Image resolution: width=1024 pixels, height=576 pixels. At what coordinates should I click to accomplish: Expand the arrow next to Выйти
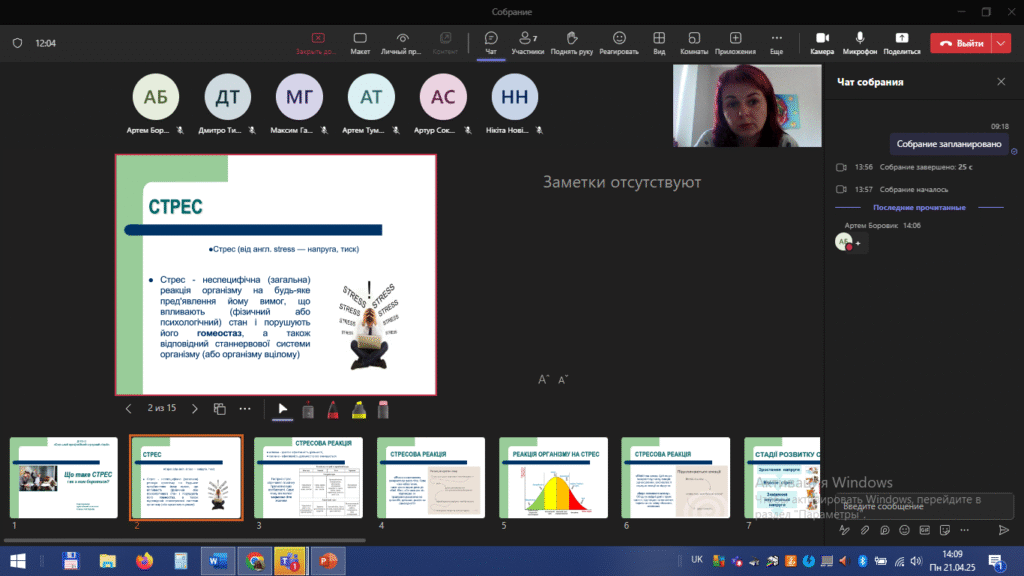click(x=1002, y=43)
